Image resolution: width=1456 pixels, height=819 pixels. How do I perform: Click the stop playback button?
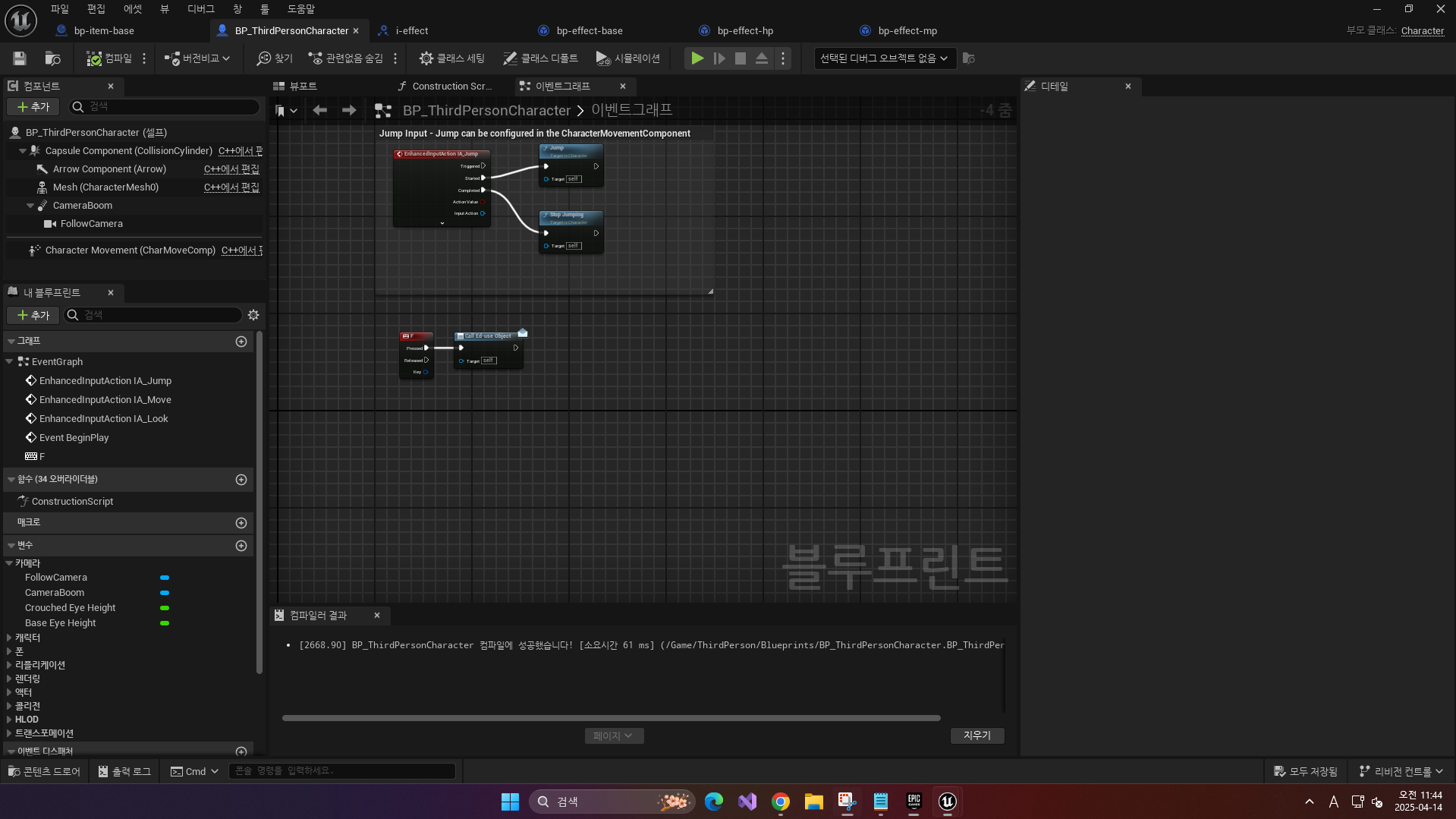(741, 58)
